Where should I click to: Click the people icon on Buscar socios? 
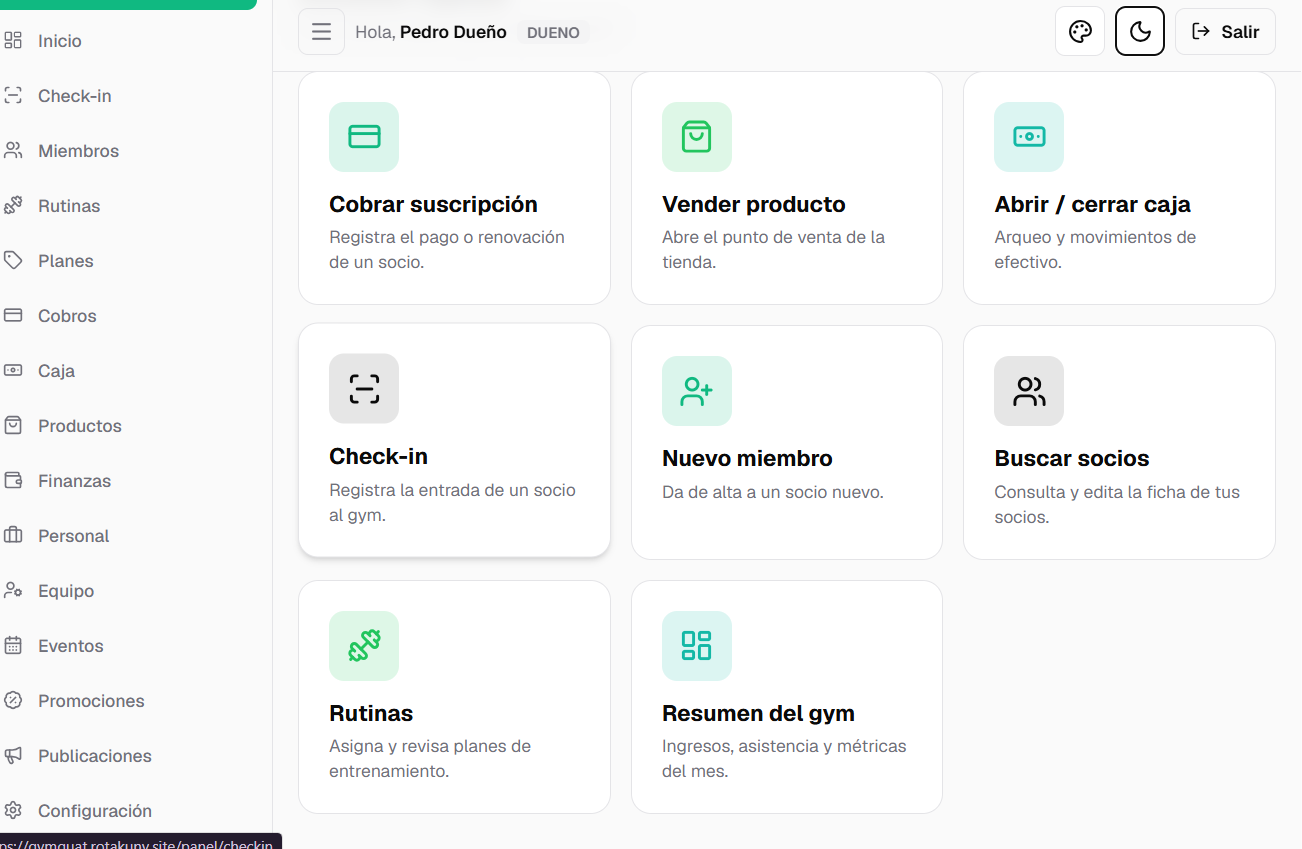pos(1029,391)
